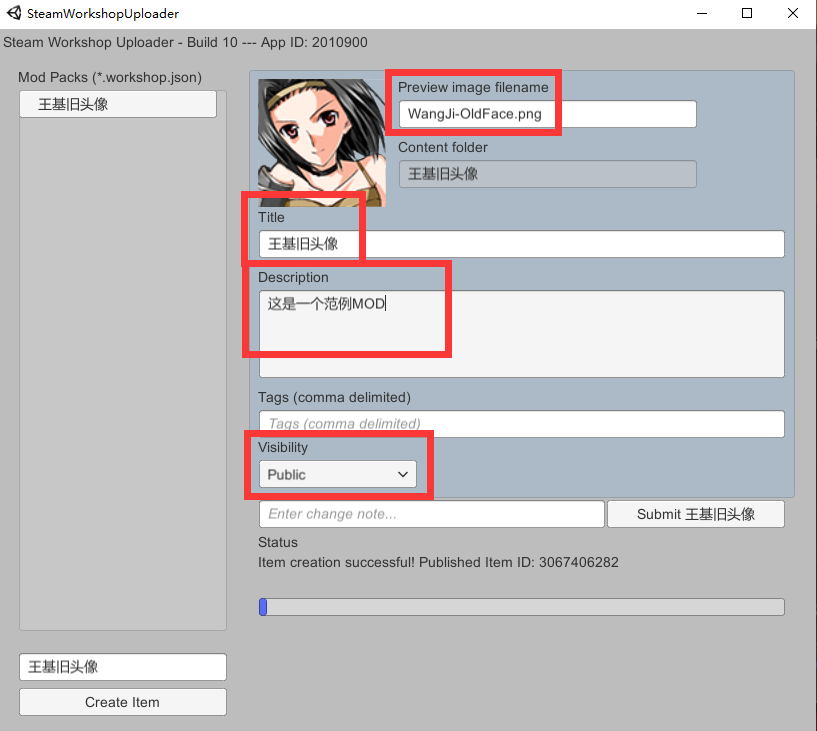Click the Tags comma delimited input field
This screenshot has width=817, height=731.
click(522, 424)
